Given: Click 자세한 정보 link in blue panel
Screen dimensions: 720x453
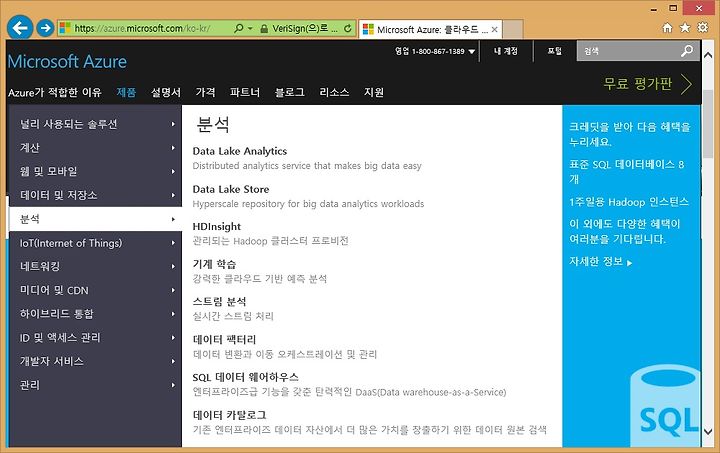Looking at the screenshot, I should click(601, 262).
